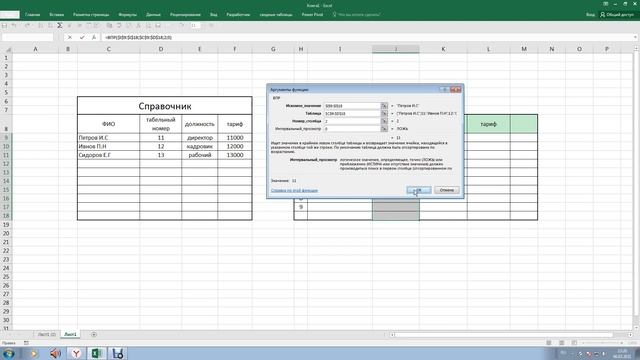This screenshot has height=360, width=640.
Task: Click the Интервальный_просмотр input field
Action: [352, 129]
